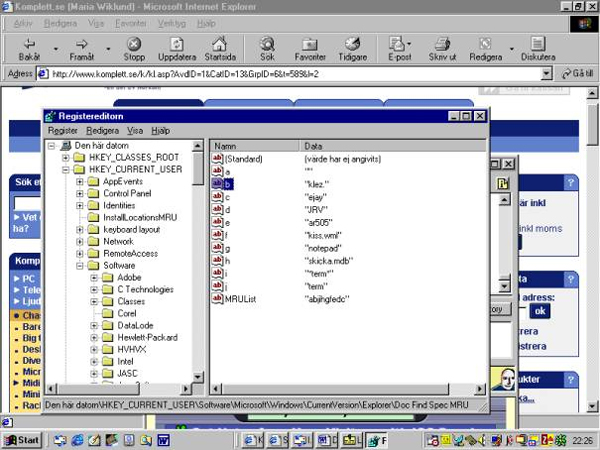Click the Framåt forward arrow icon
This screenshot has height=450, width=600.
(81, 44)
